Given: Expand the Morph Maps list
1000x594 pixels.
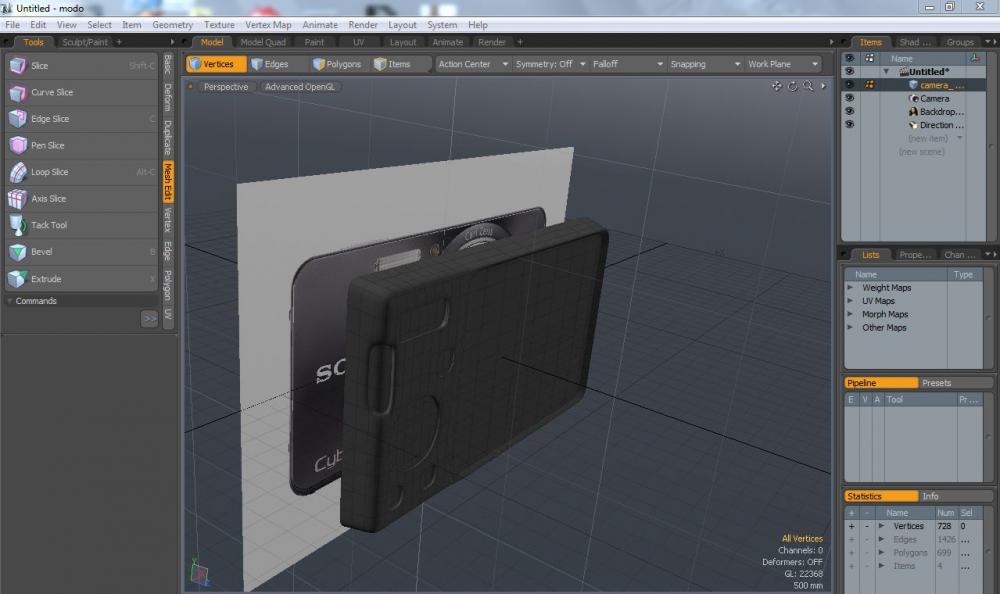Looking at the screenshot, I should click(850, 315).
